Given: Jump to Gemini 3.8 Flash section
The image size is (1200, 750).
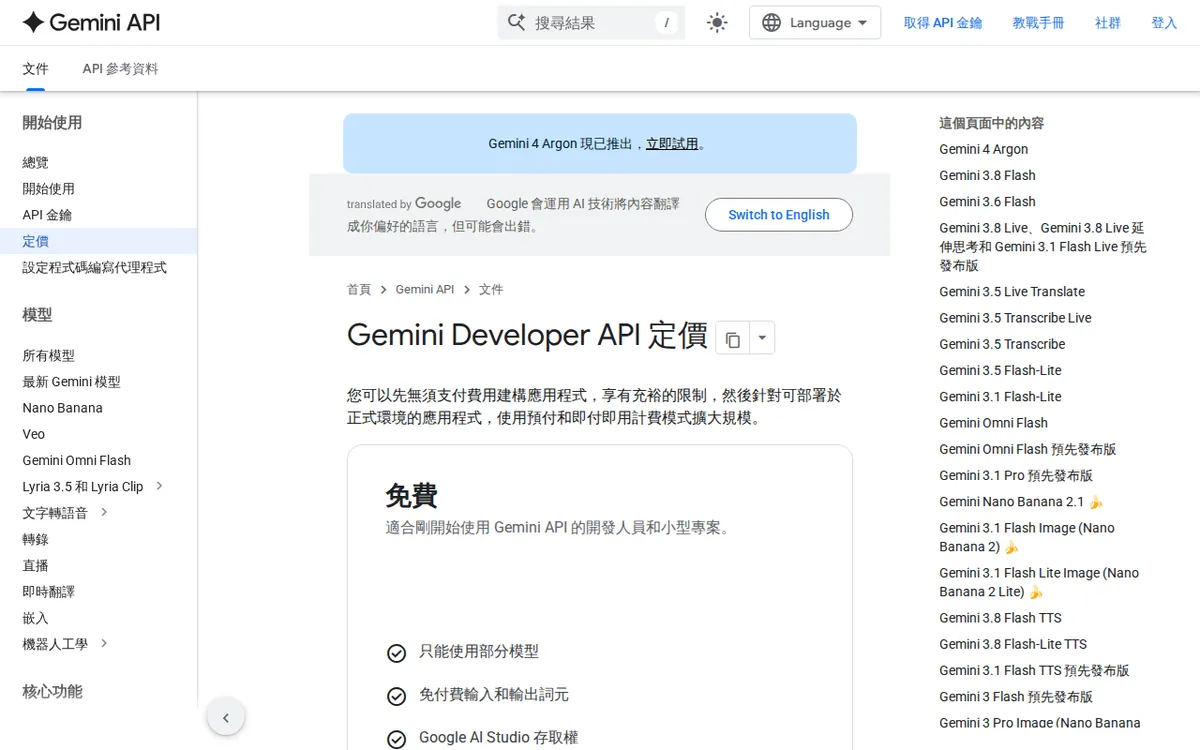Looking at the screenshot, I should coord(988,175).
